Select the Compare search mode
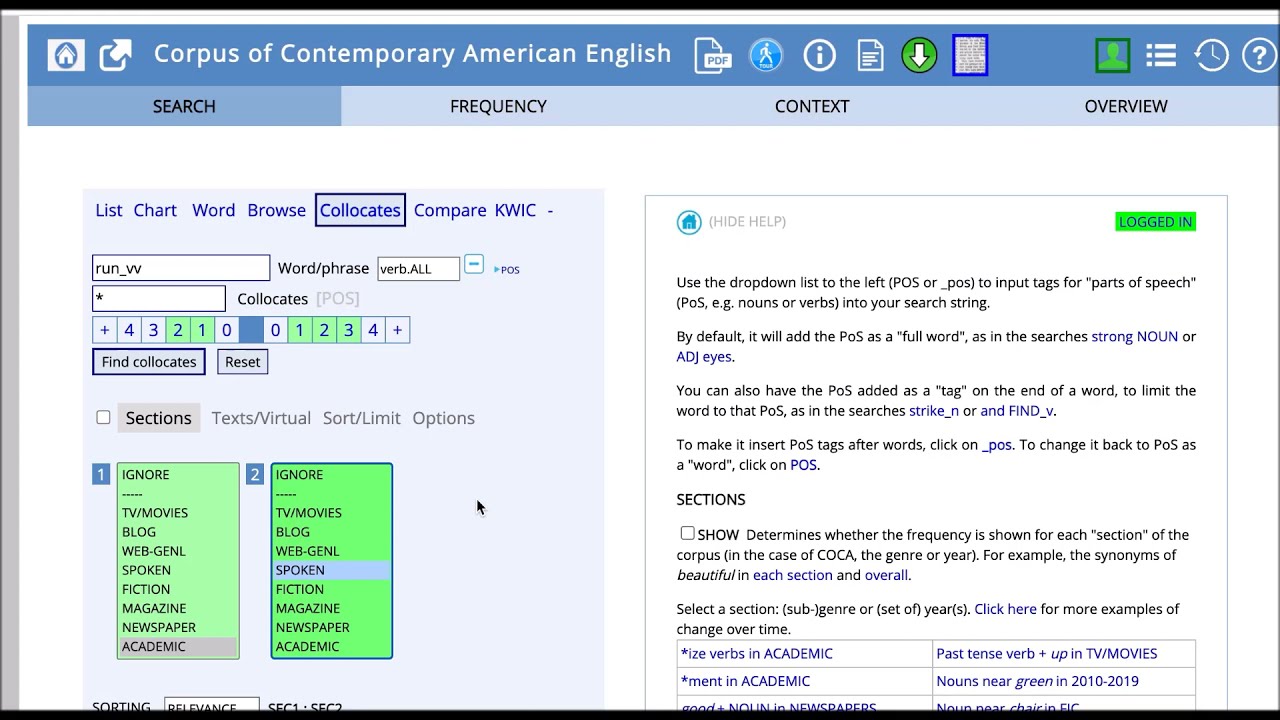The width and height of the screenshot is (1280, 720). (450, 210)
